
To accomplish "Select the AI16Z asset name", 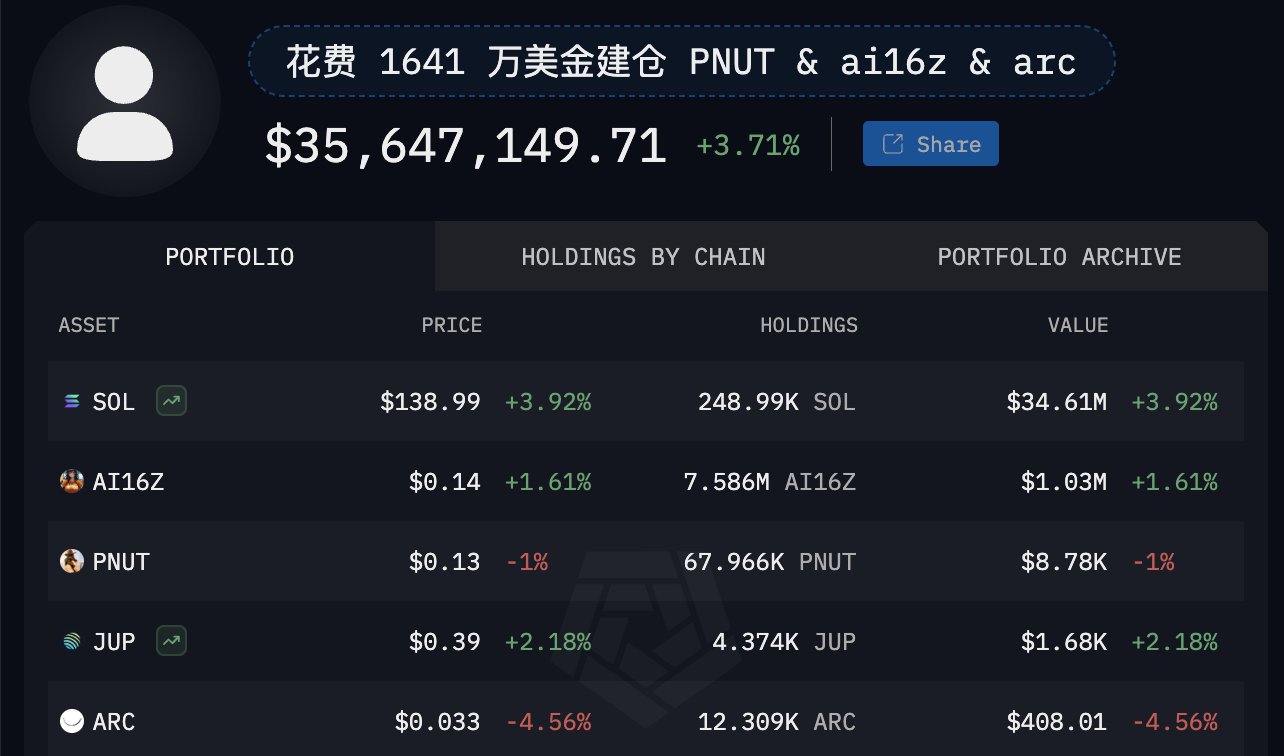I will click(x=128, y=482).
